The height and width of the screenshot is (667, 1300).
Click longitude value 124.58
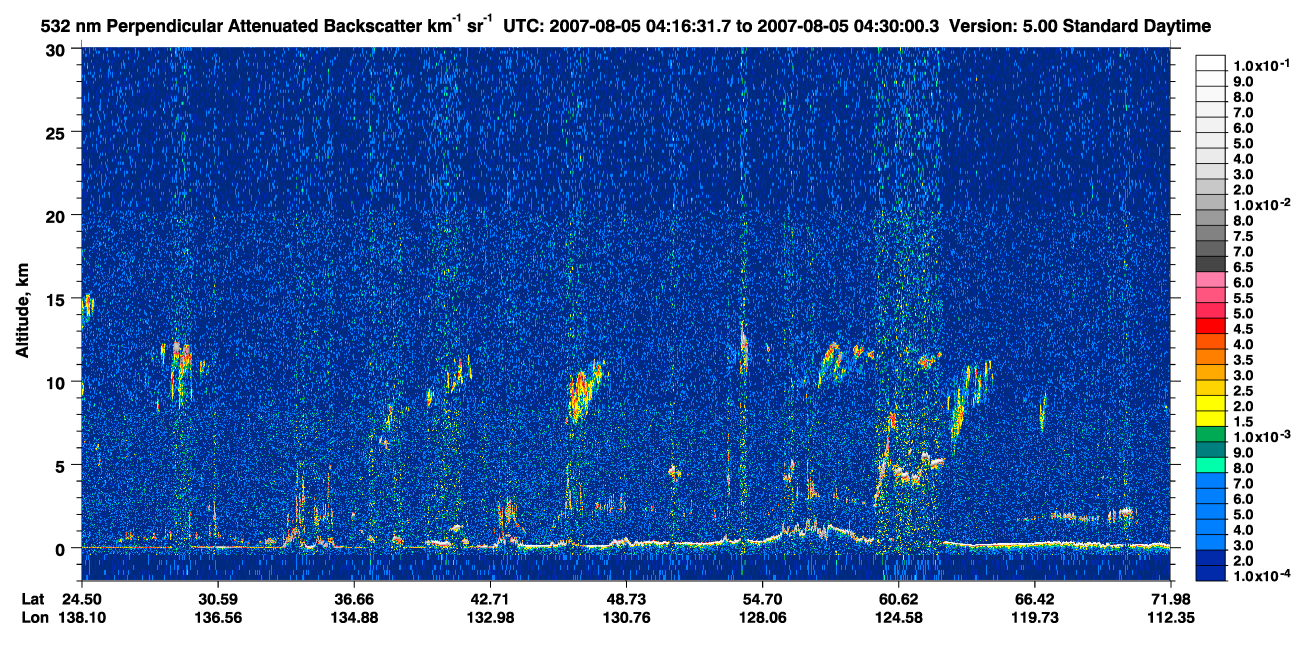click(x=898, y=617)
